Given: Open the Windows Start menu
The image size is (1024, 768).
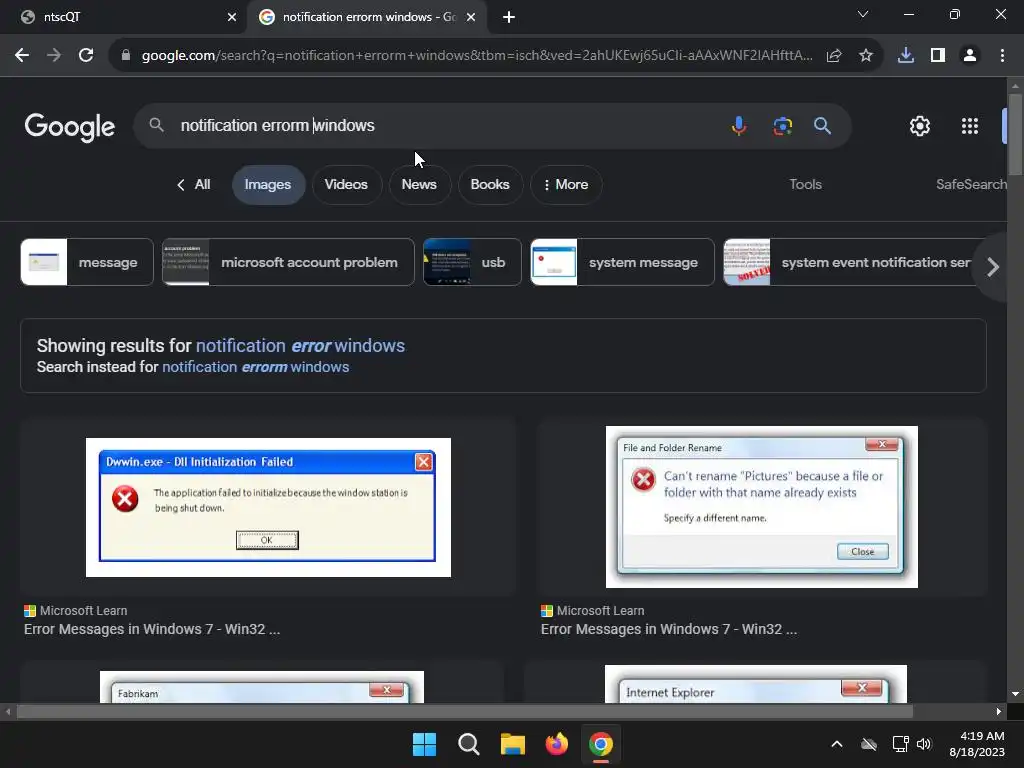Looking at the screenshot, I should (x=424, y=744).
